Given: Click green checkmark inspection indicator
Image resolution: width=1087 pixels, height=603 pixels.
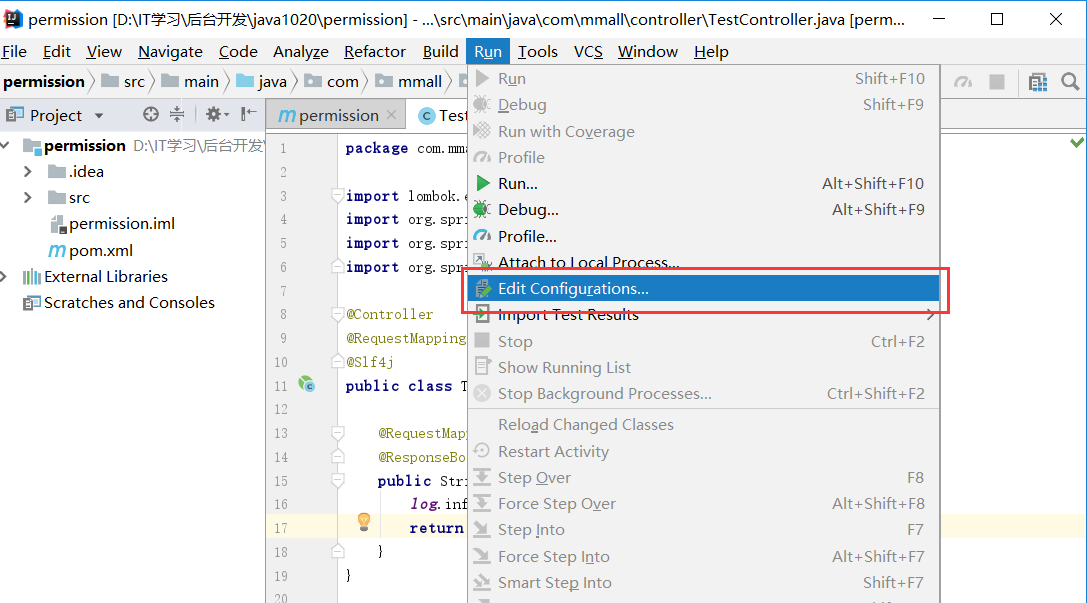Looking at the screenshot, I should 1076,143.
